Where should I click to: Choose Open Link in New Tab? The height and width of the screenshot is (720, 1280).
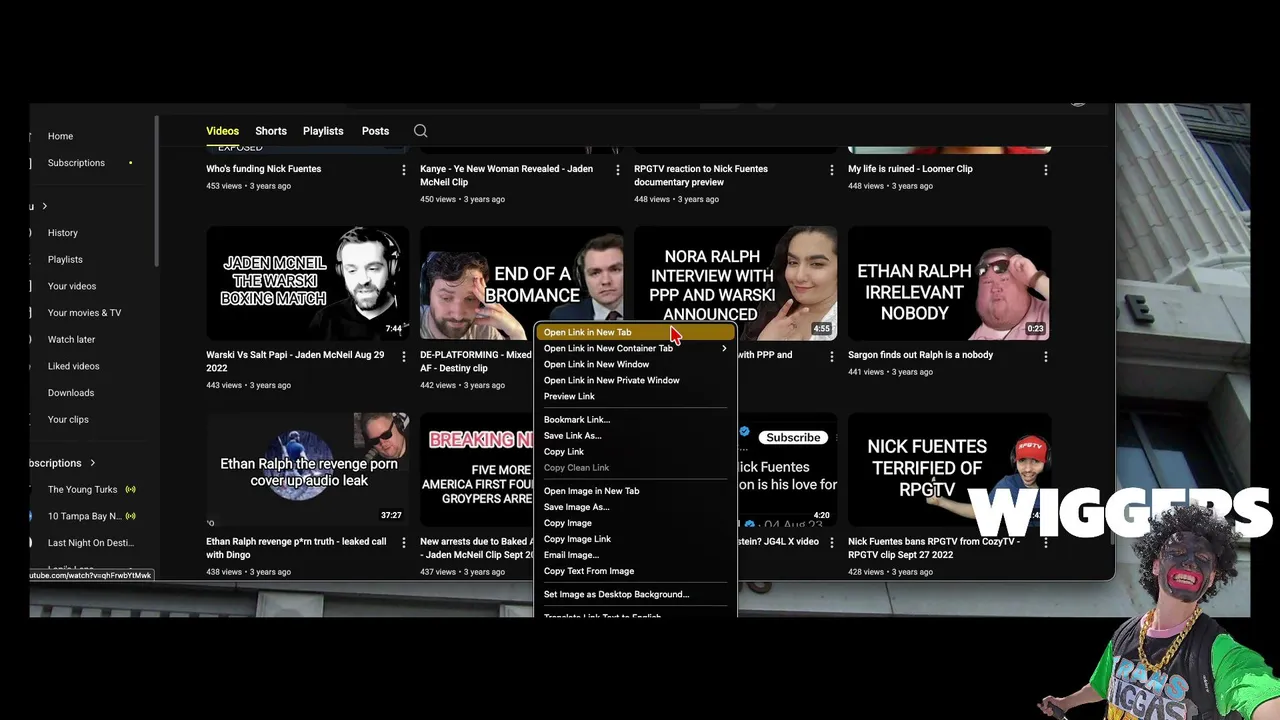click(x=635, y=332)
